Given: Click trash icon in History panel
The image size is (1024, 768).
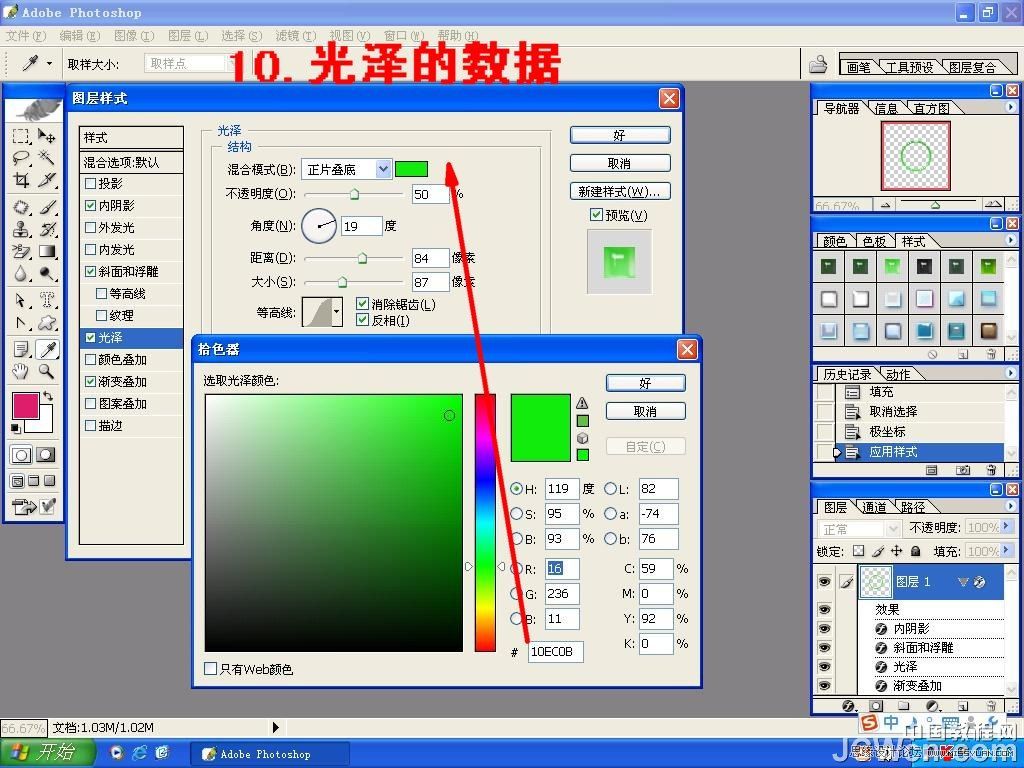Looking at the screenshot, I should click(991, 470).
